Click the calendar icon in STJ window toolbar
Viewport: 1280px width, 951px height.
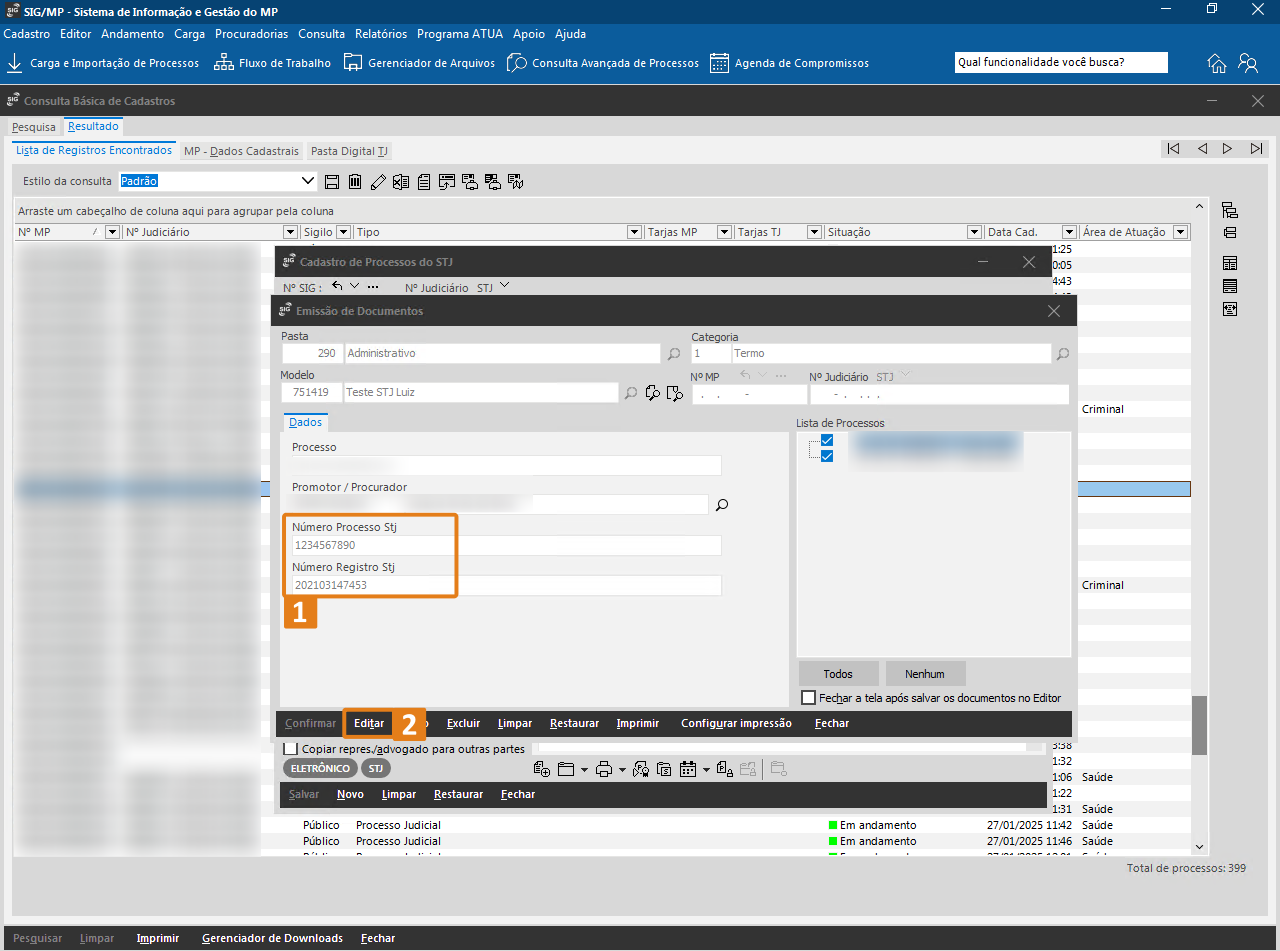pyautogui.click(x=688, y=769)
